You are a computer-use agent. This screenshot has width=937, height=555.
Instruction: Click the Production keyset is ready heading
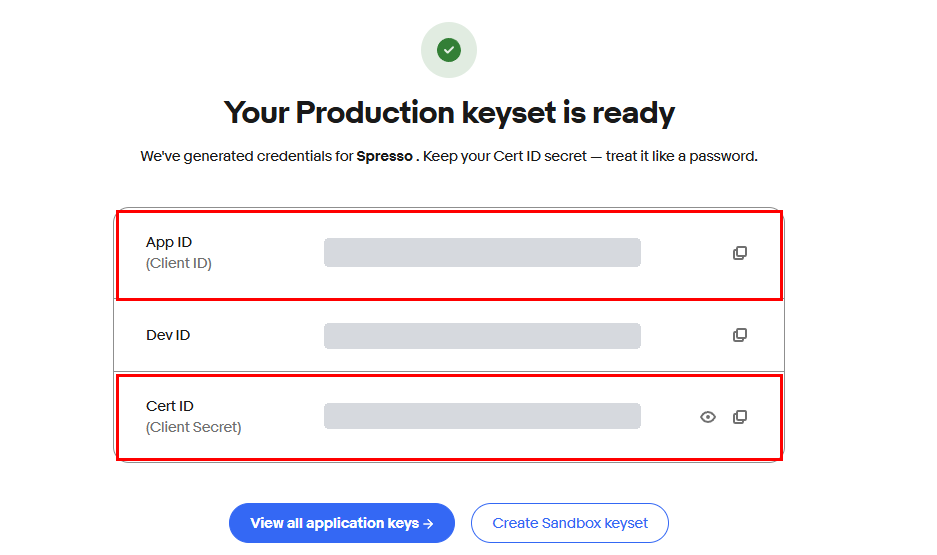449,112
